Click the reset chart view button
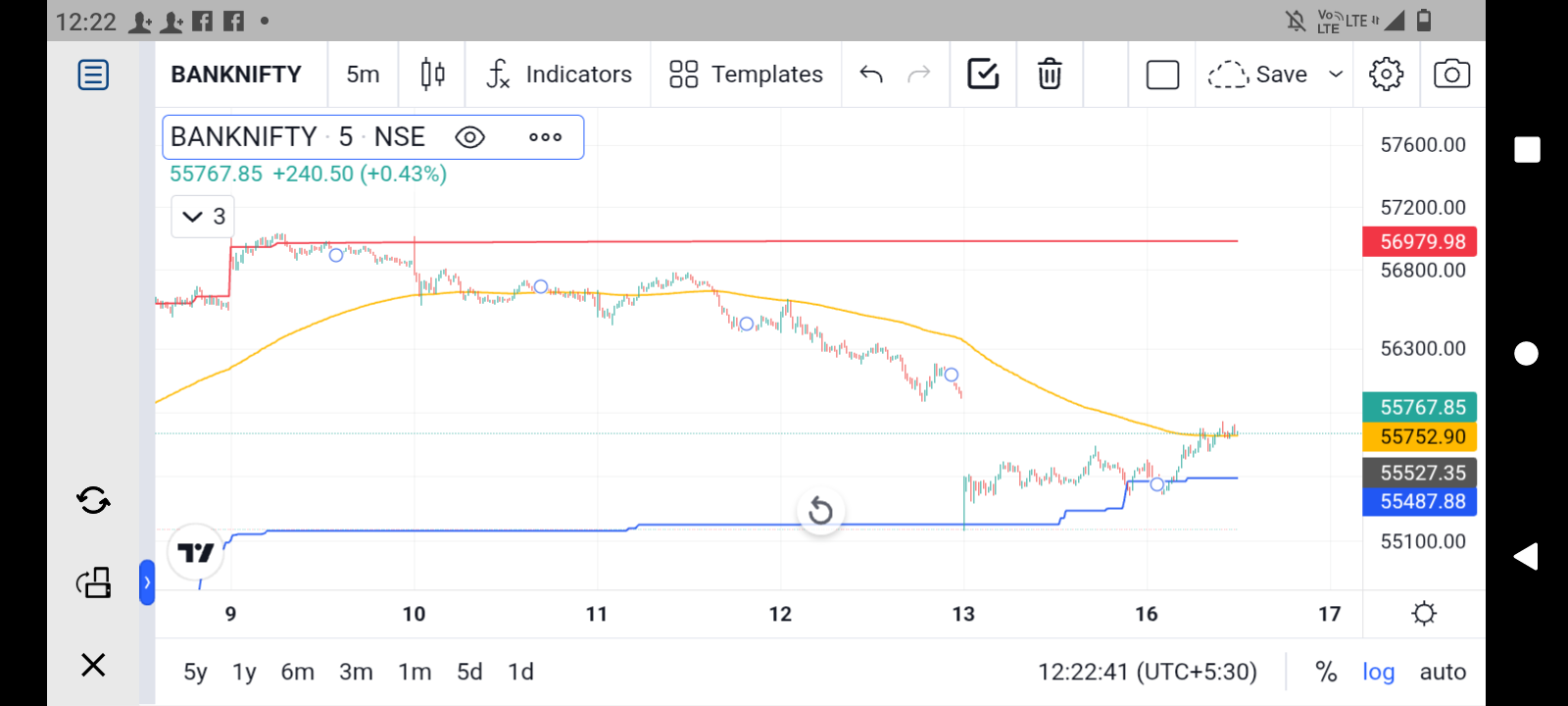This screenshot has width=1568, height=706. (821, 511)
